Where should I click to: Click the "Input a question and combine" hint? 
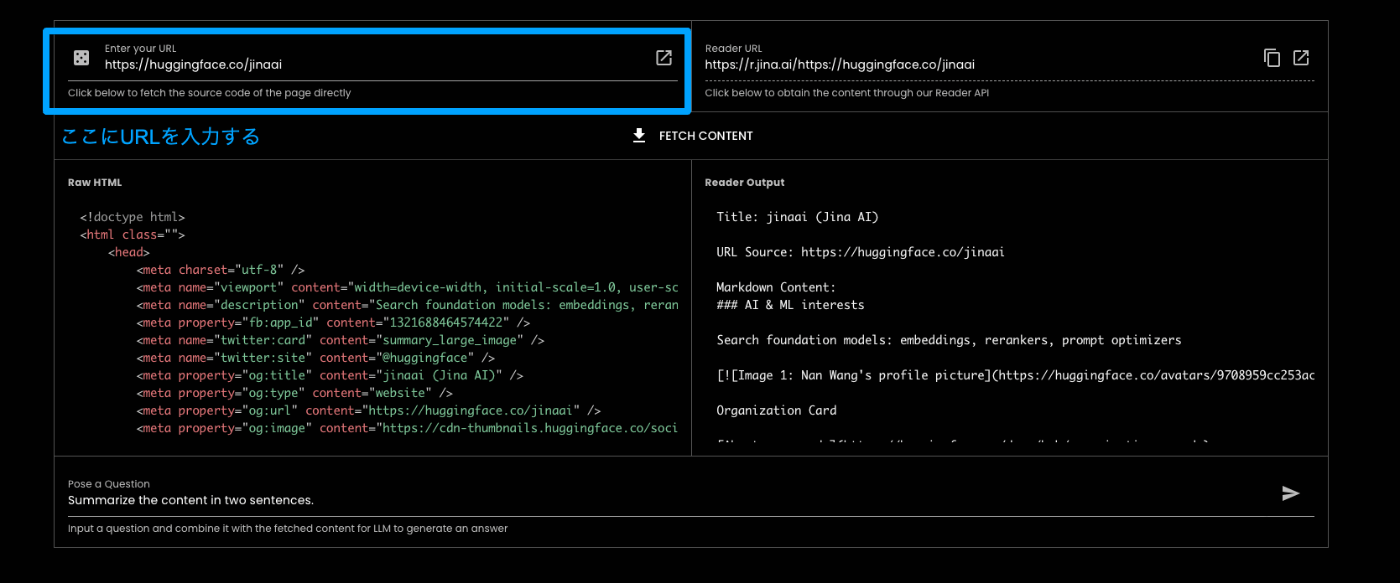tap(288, 528)
